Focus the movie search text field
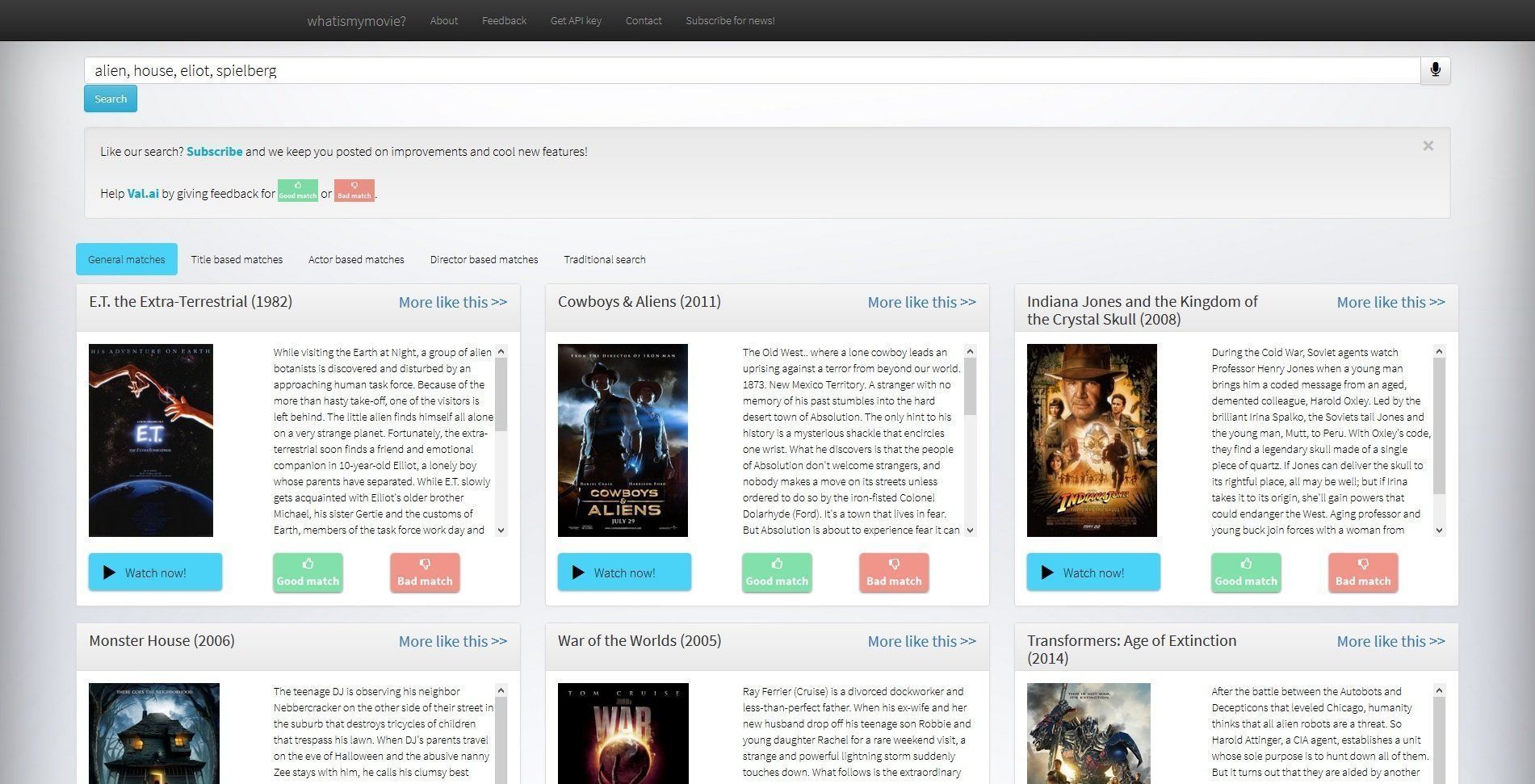The image size is (1535, 784). (x=752, y=70)
